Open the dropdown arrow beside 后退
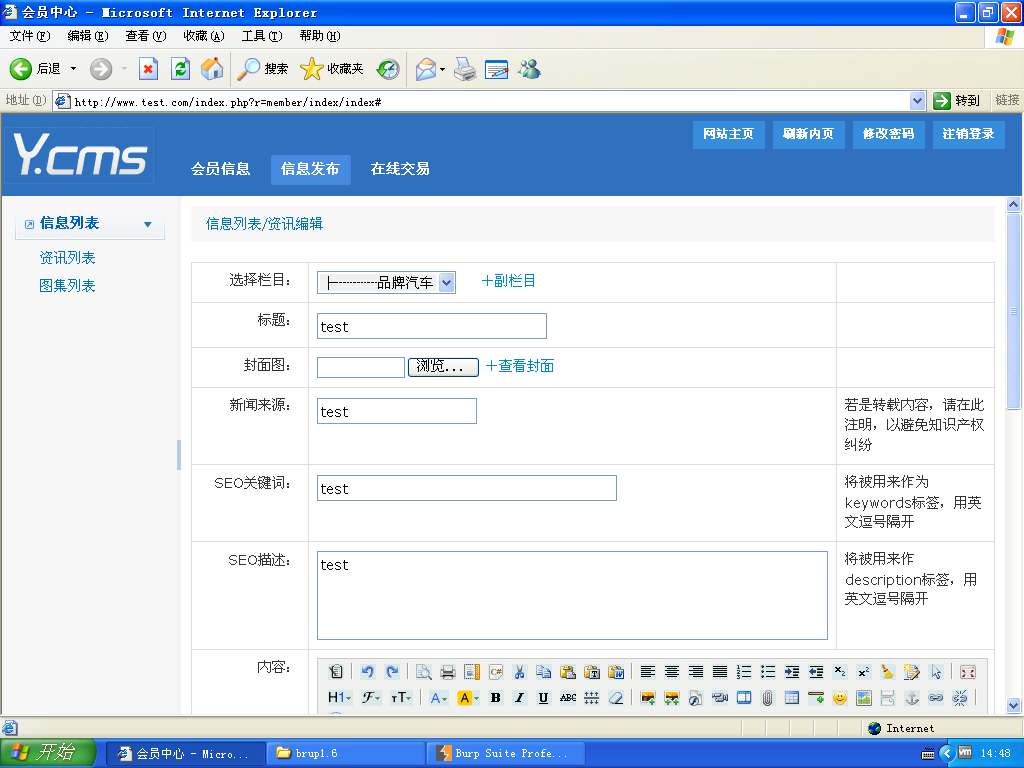The height and width of the screenshot is (768, 1024). pyautogui.click(x=73, y=69)
